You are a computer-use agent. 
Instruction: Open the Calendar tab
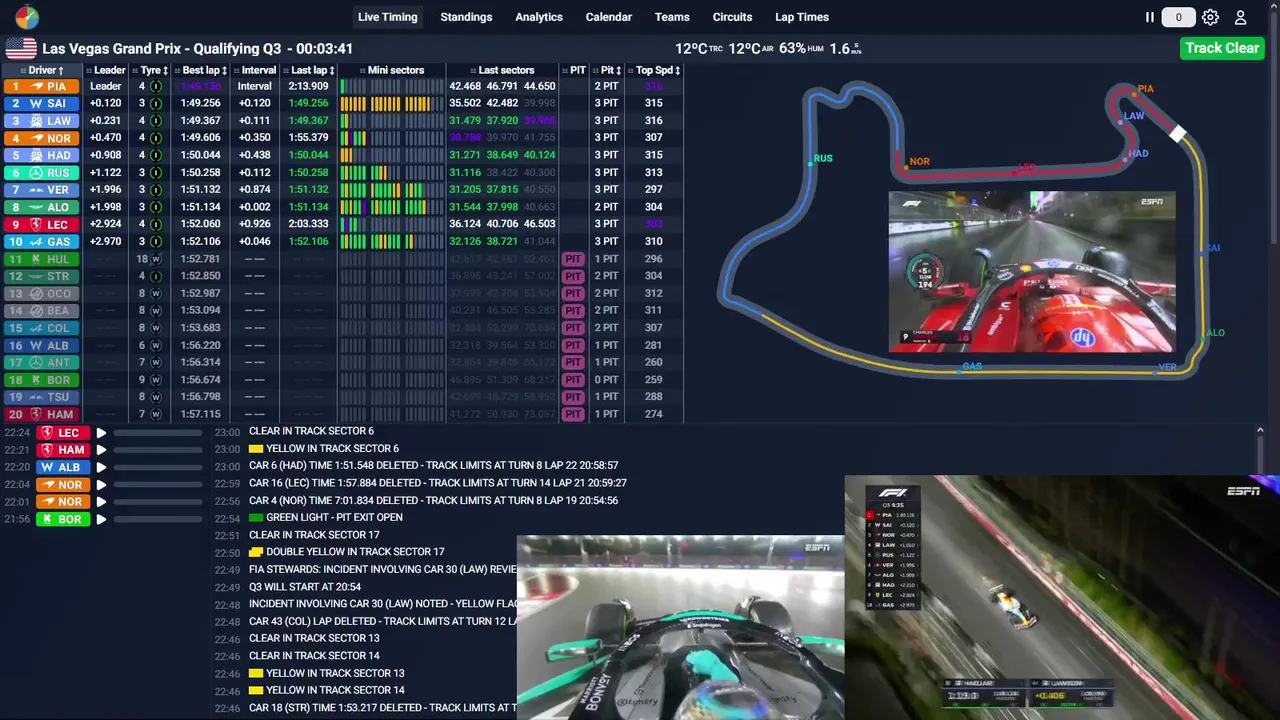click(x=608, y=17)
